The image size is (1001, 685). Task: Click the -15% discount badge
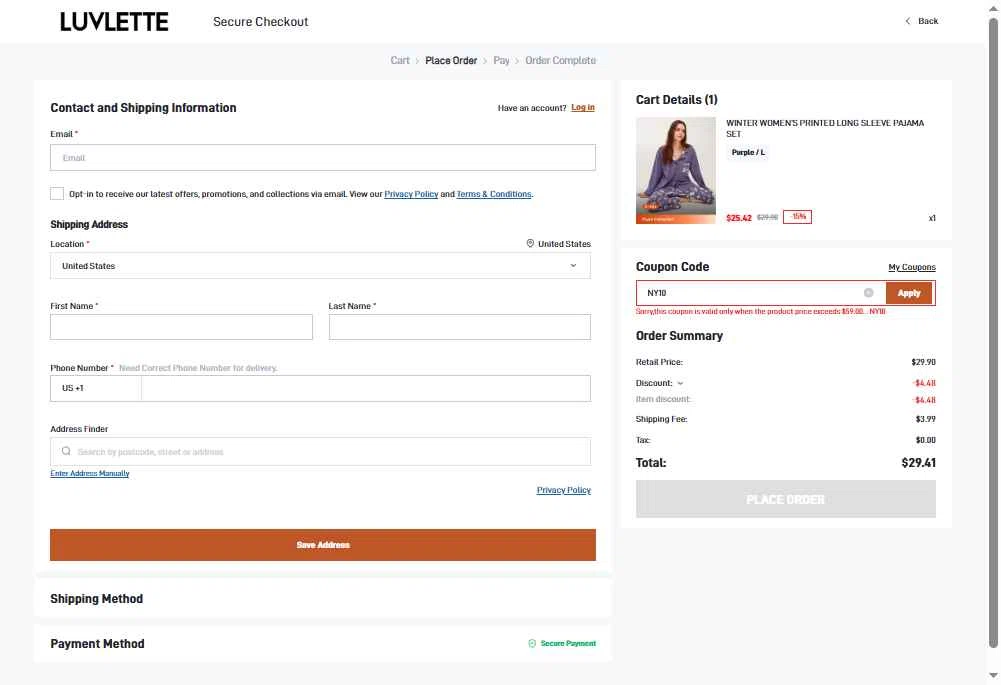click(797, 217)
